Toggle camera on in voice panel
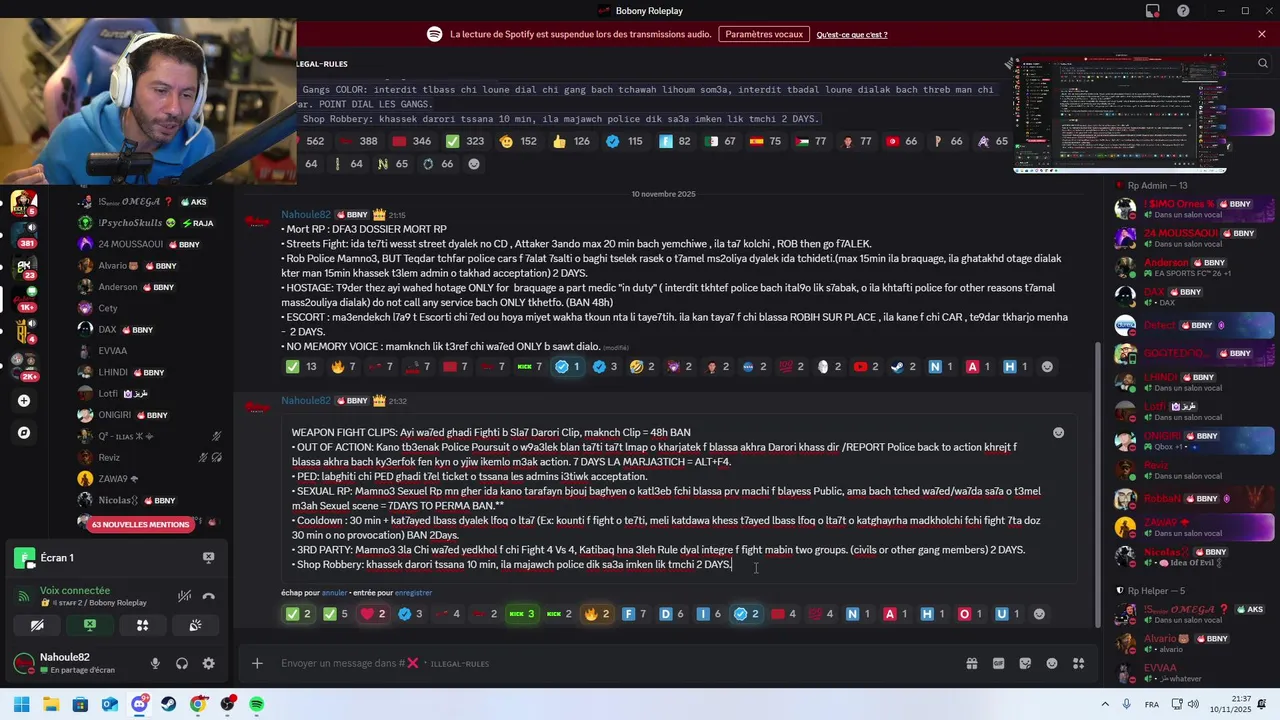Image resolution: width=1280 pixels, height=720 pixels. click(37, 625)
